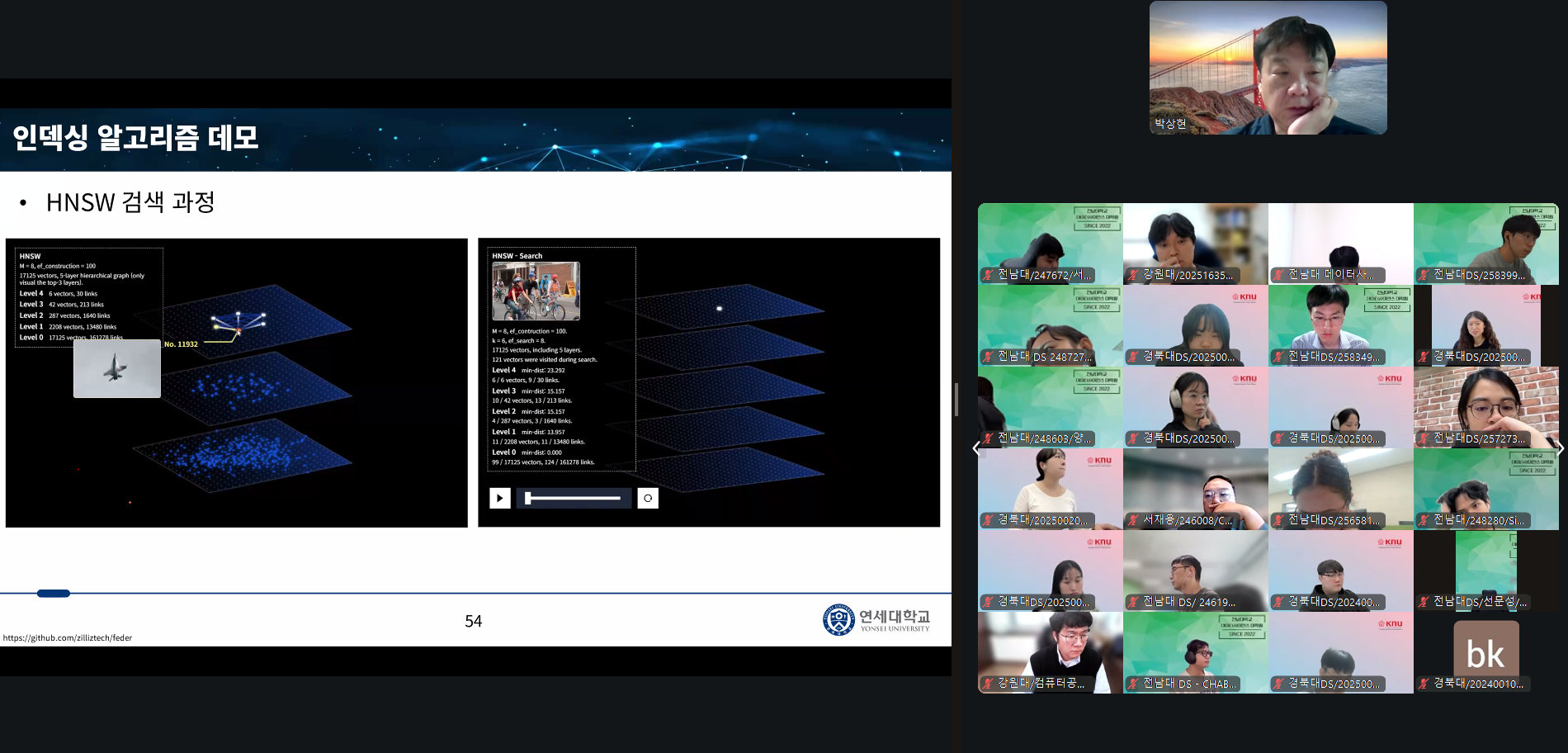Click muted mic icon on 전남대 DS - CHAB tile
1568x753 pixels.
point(1133,684)
